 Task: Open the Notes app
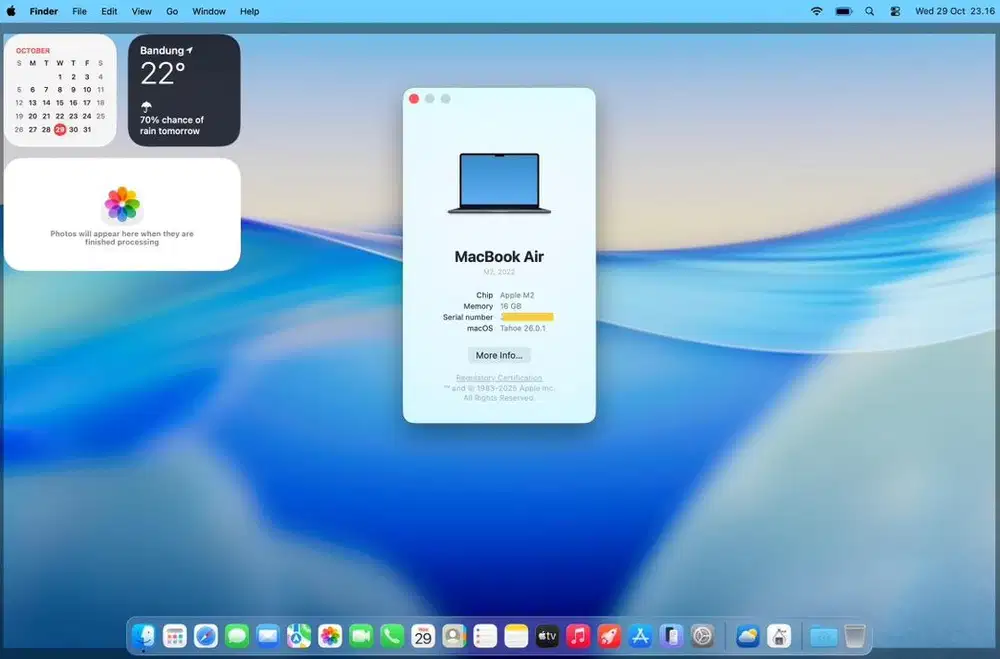pyautogui.click(x=516, y=636)
